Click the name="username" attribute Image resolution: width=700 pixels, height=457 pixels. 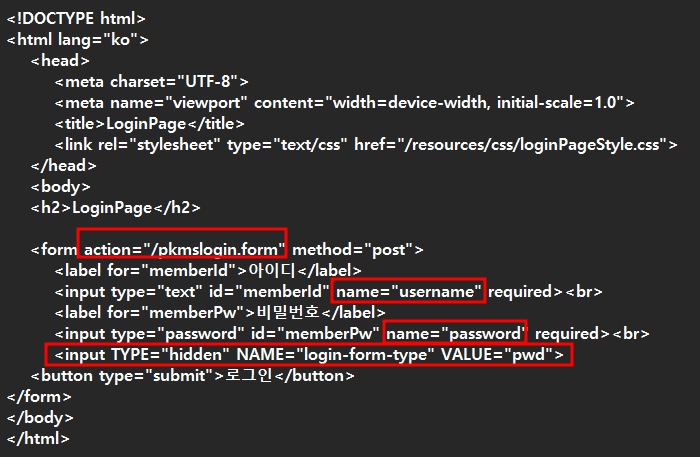(409, 291)
